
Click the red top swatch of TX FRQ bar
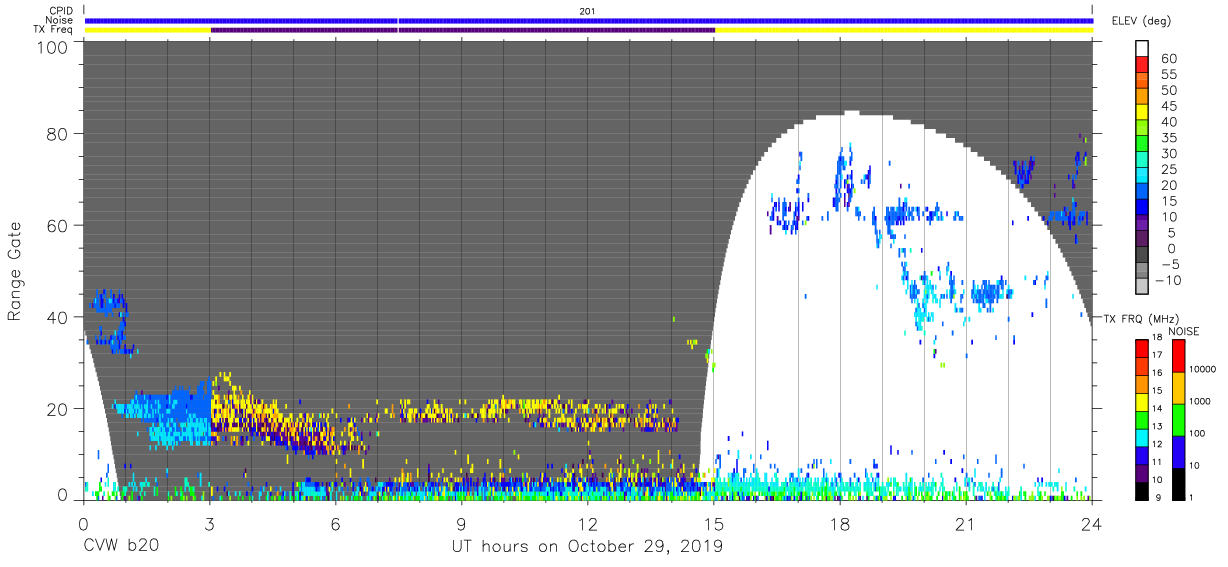(1142, 347)
